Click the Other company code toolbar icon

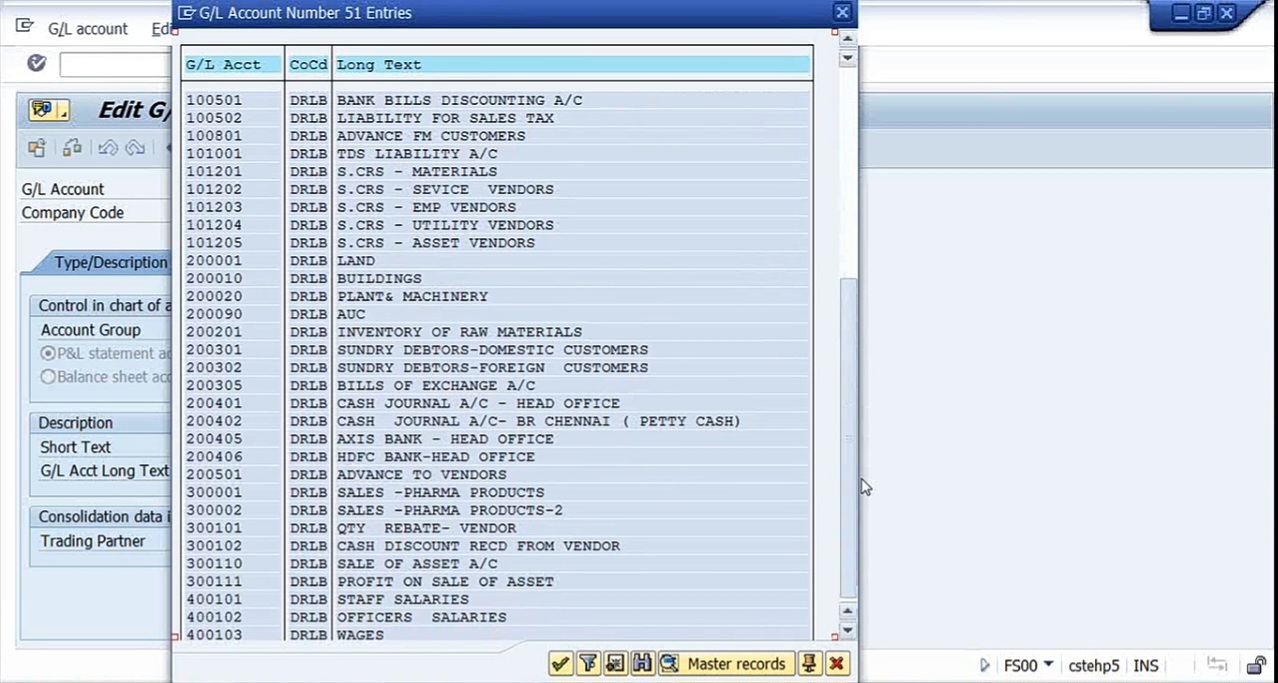[72, 148]
